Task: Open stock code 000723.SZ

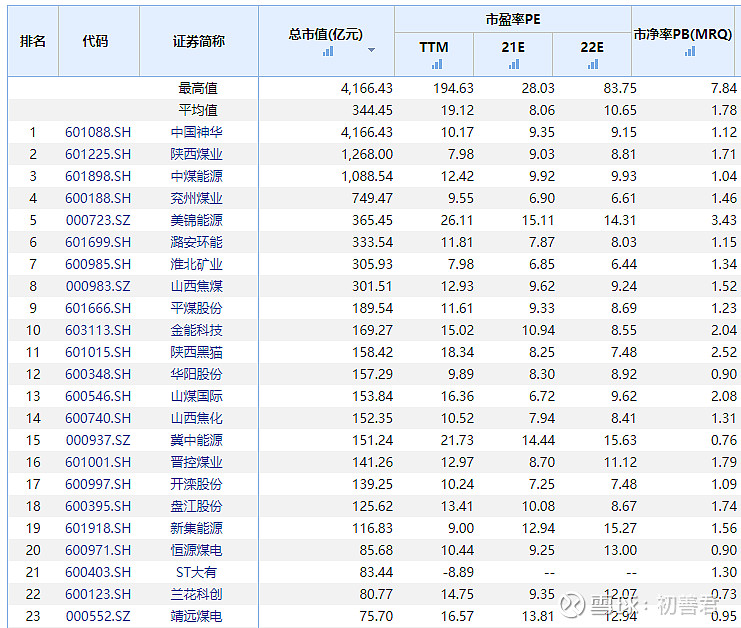Action: 98,220
